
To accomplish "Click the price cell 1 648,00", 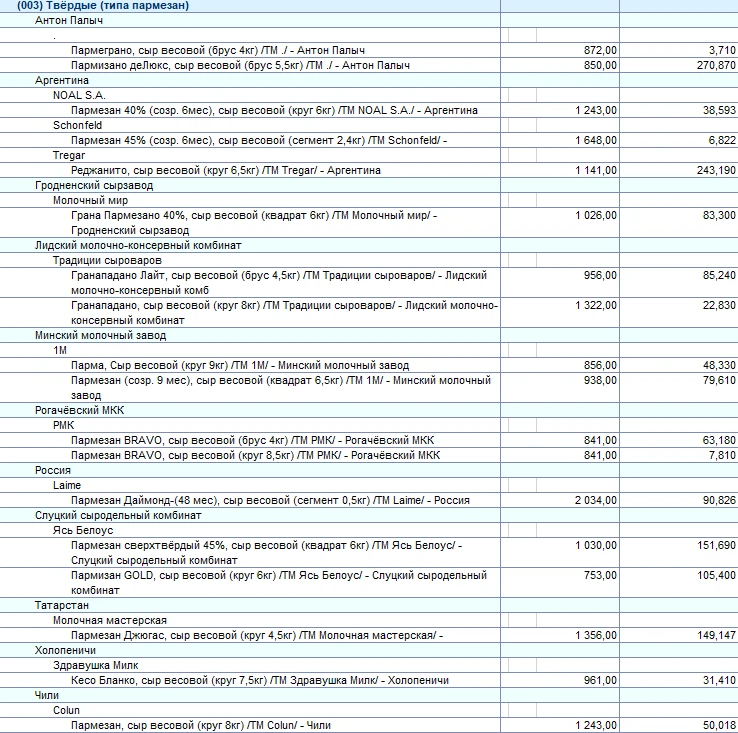I will 596,140.
